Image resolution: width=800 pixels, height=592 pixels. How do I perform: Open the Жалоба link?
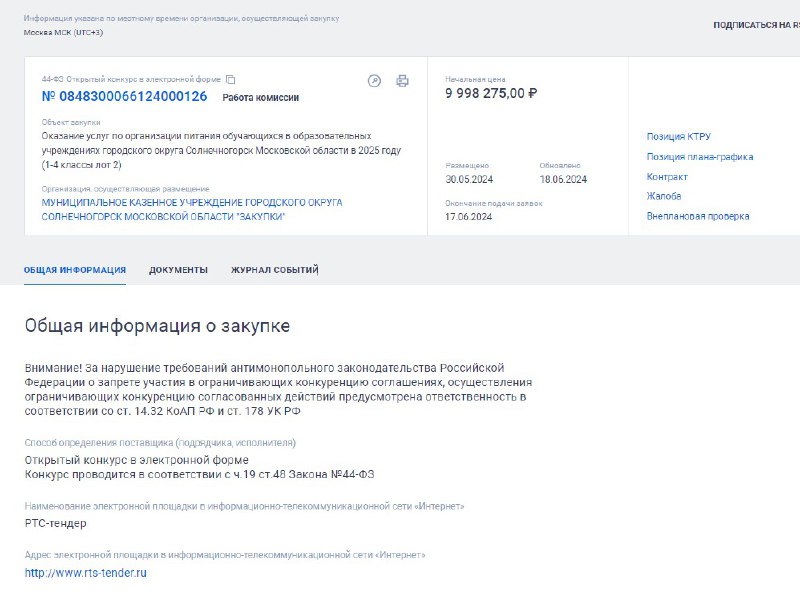[x=664, y=196]
